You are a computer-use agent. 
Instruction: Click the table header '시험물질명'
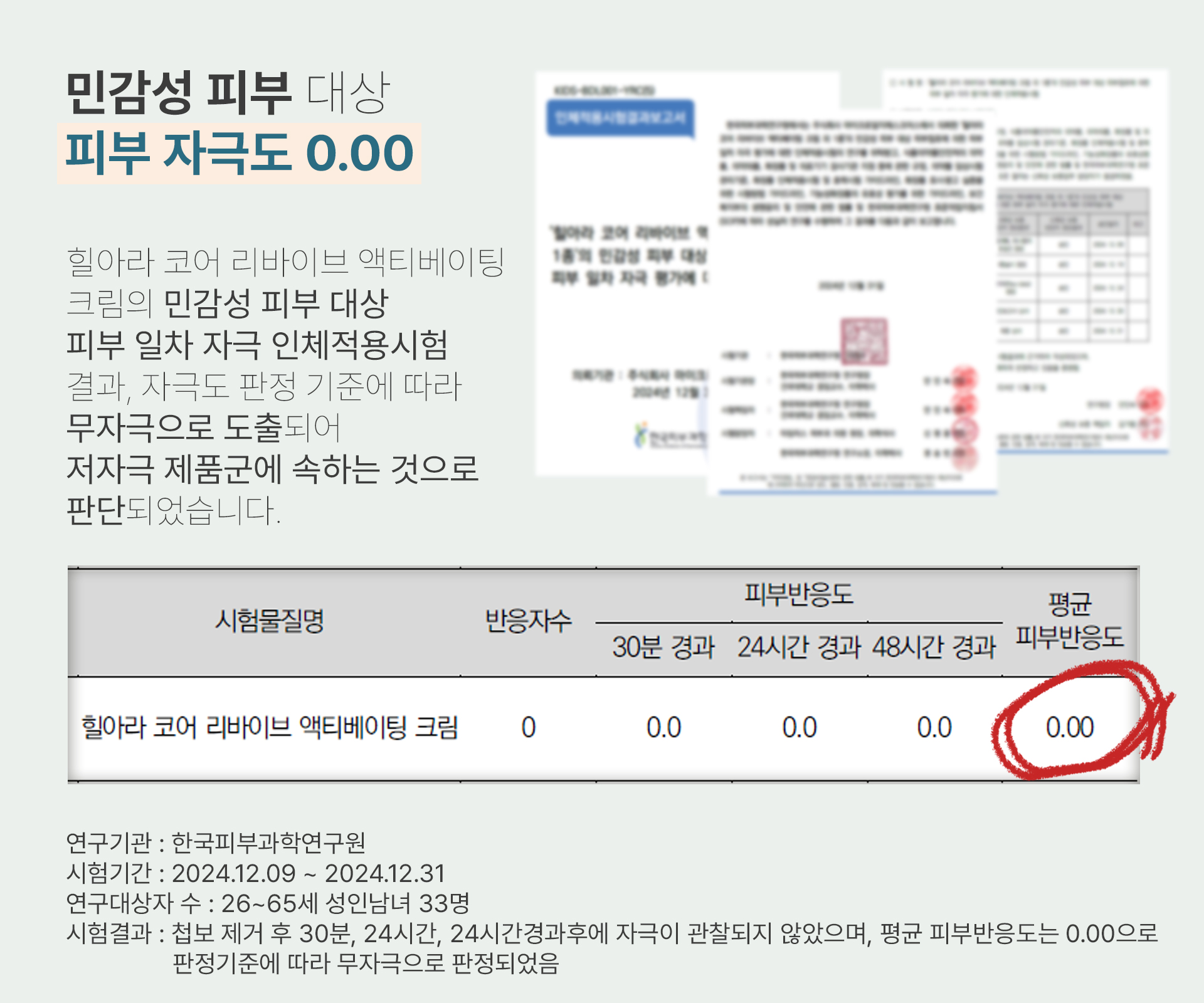pos(269,621)
